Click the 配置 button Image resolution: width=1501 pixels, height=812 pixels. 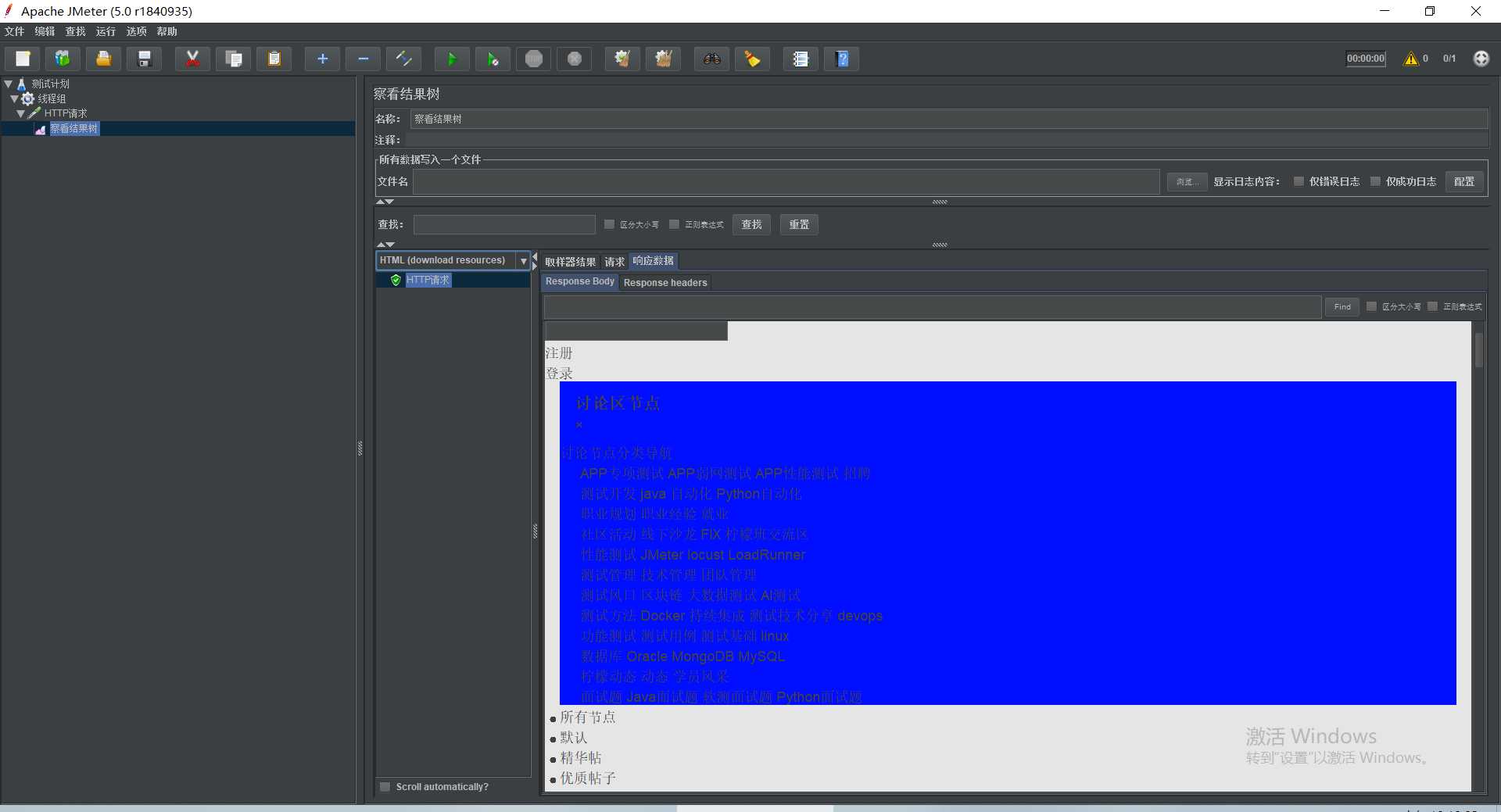pyautogui.click(x=1464, y=181)
